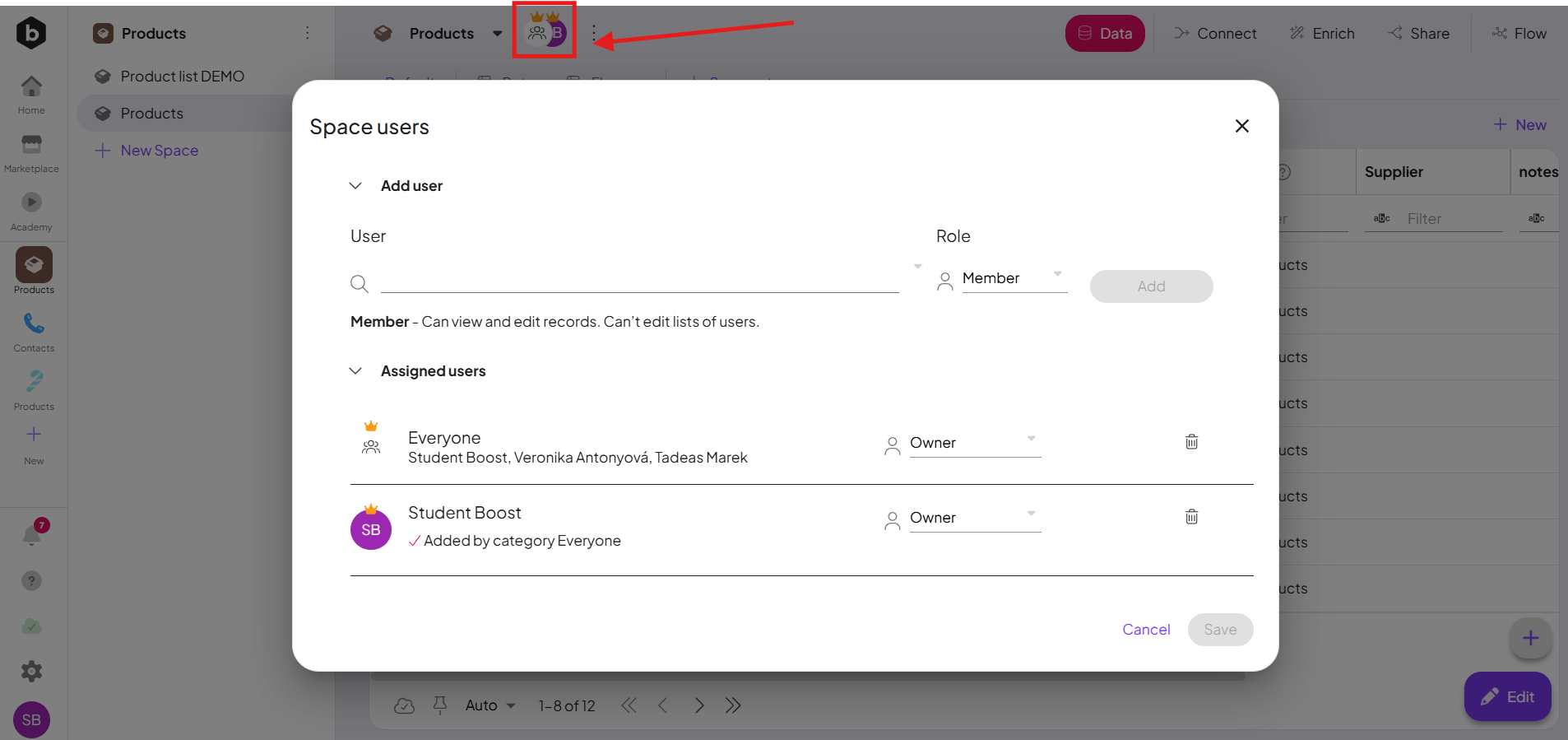1568x740 pixels.
Task: Change the Everyone role Owner dropdown
Action: (x=973, y=444)
